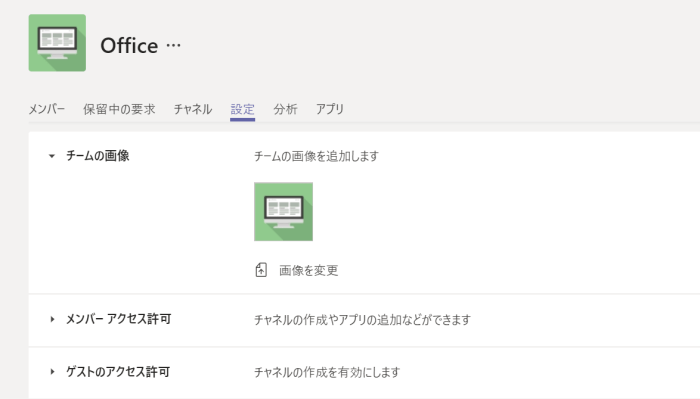Click the ゲストのアクセス許可 heading
This screenshot has height=399, width=700.
(118, 372)
